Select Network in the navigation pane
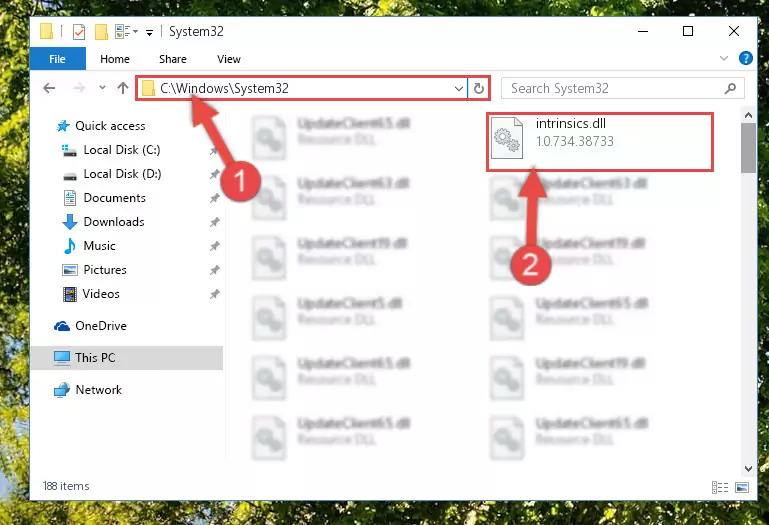769x525 pixels. coord(98,390)
